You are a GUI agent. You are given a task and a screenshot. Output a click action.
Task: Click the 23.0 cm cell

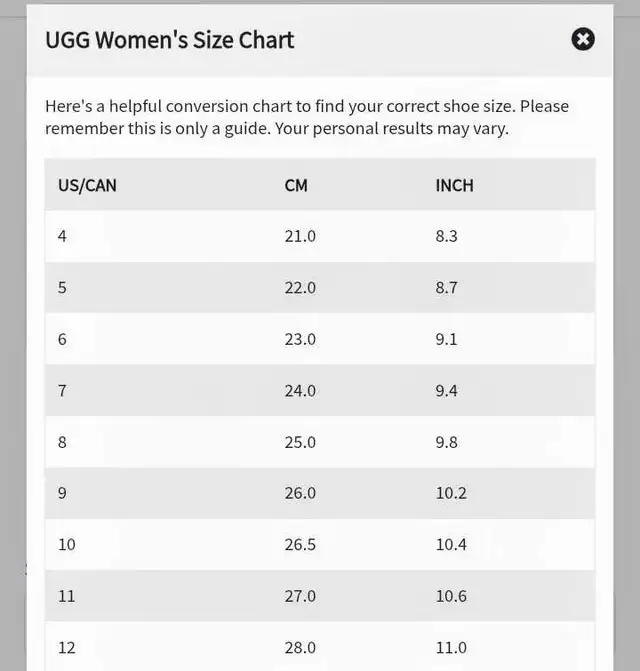coord(300,339)
